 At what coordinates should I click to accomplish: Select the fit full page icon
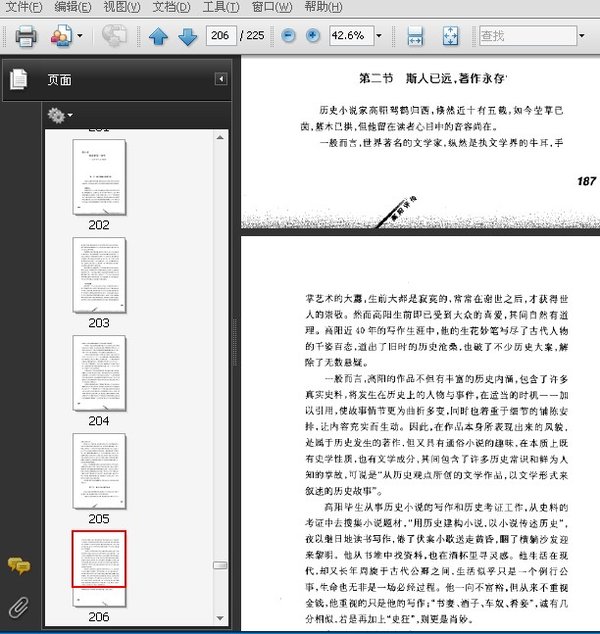pos(450,36)
